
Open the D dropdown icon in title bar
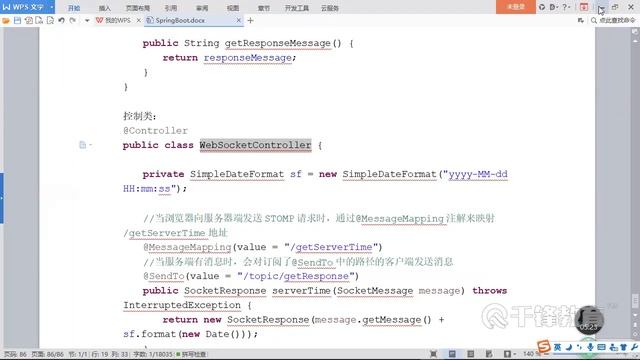(x=553, y=7)
